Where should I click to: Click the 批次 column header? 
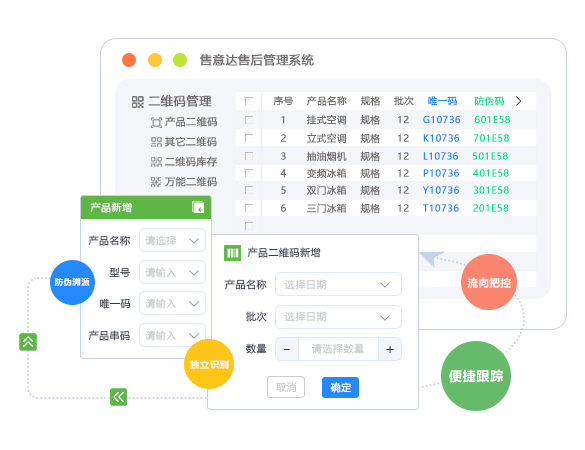(x=404, y=101)
